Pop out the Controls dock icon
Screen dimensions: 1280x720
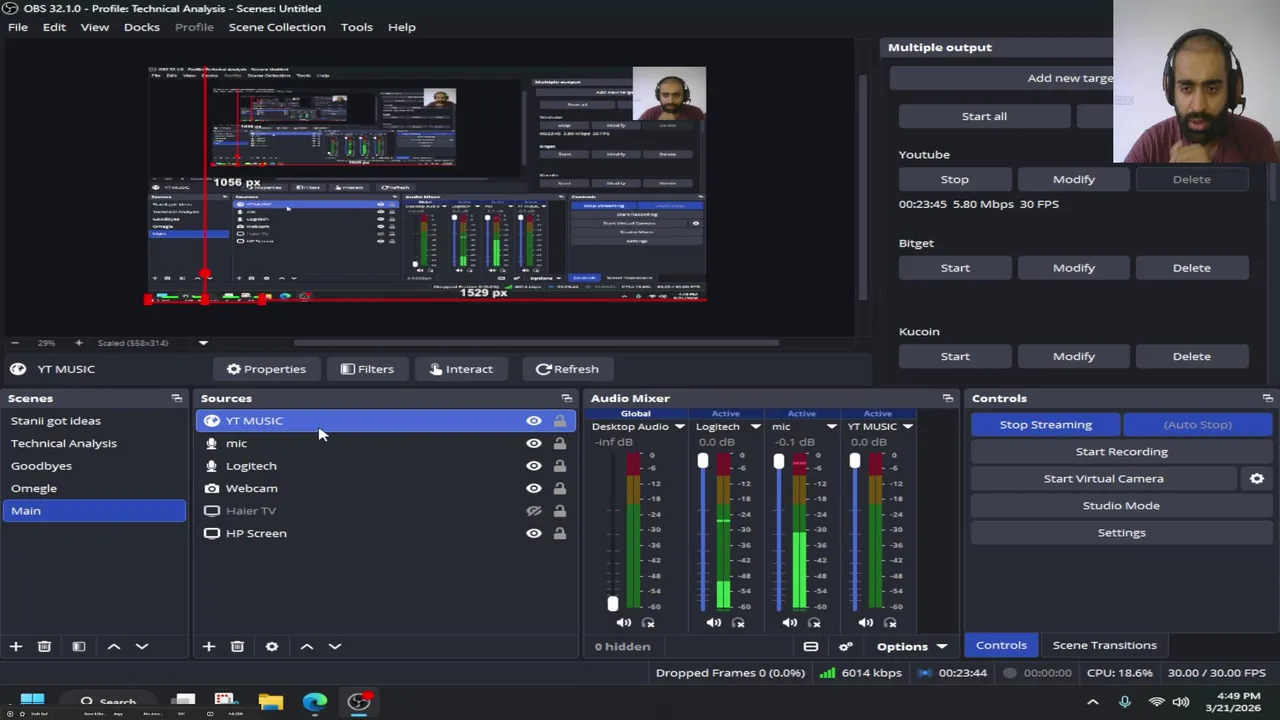tap(1268, 399)
